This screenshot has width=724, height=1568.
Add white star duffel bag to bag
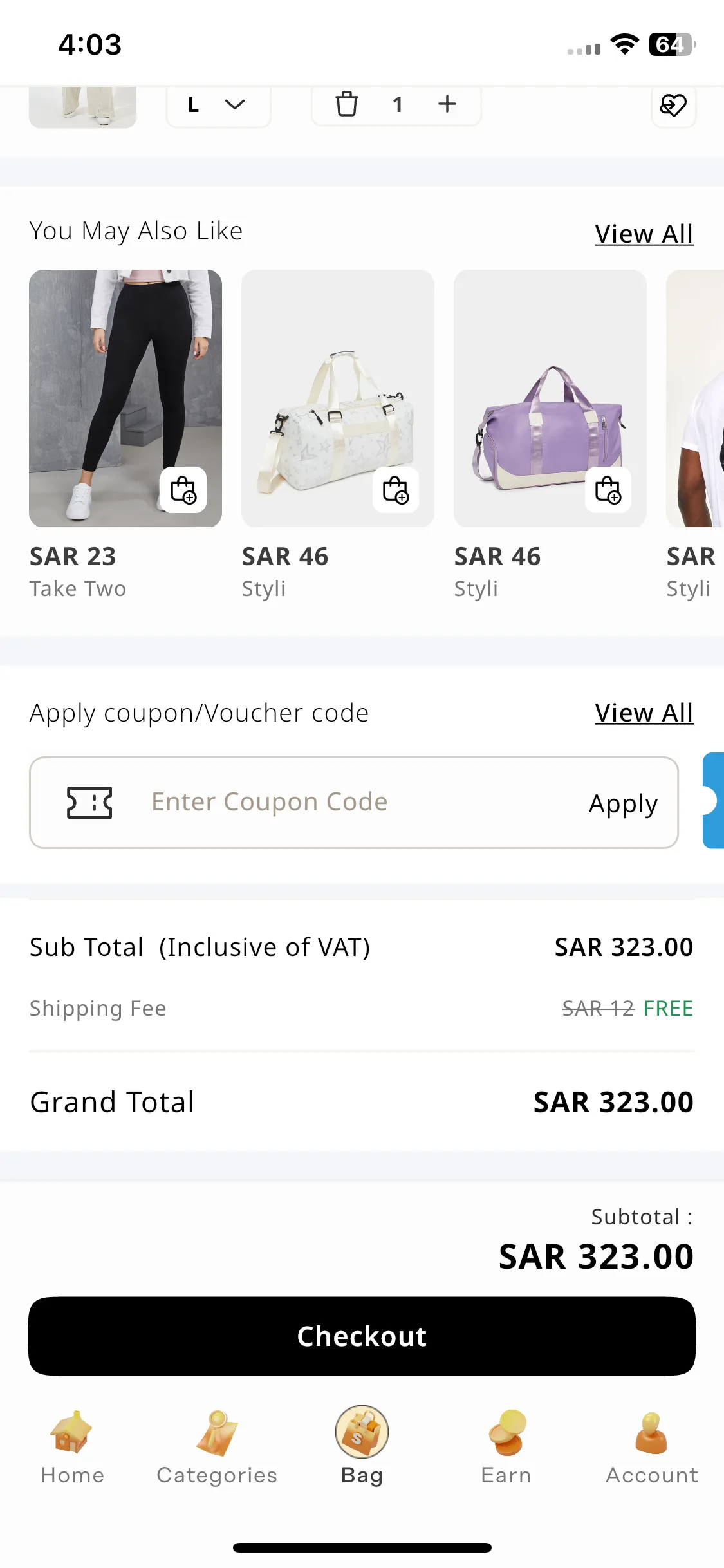tap(396, 490)
